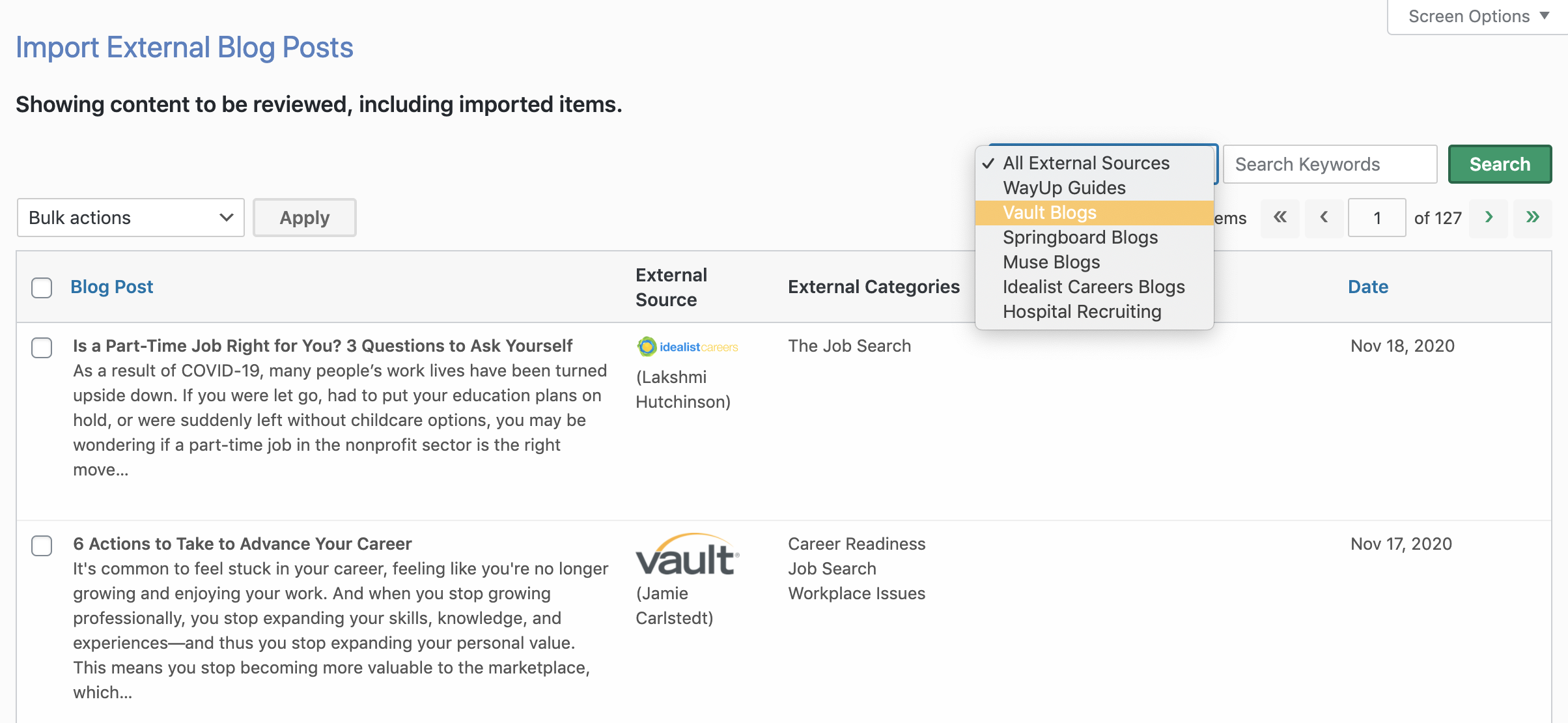
Task: Sort by the Date column header
Action: click(x=1367, y=287)
